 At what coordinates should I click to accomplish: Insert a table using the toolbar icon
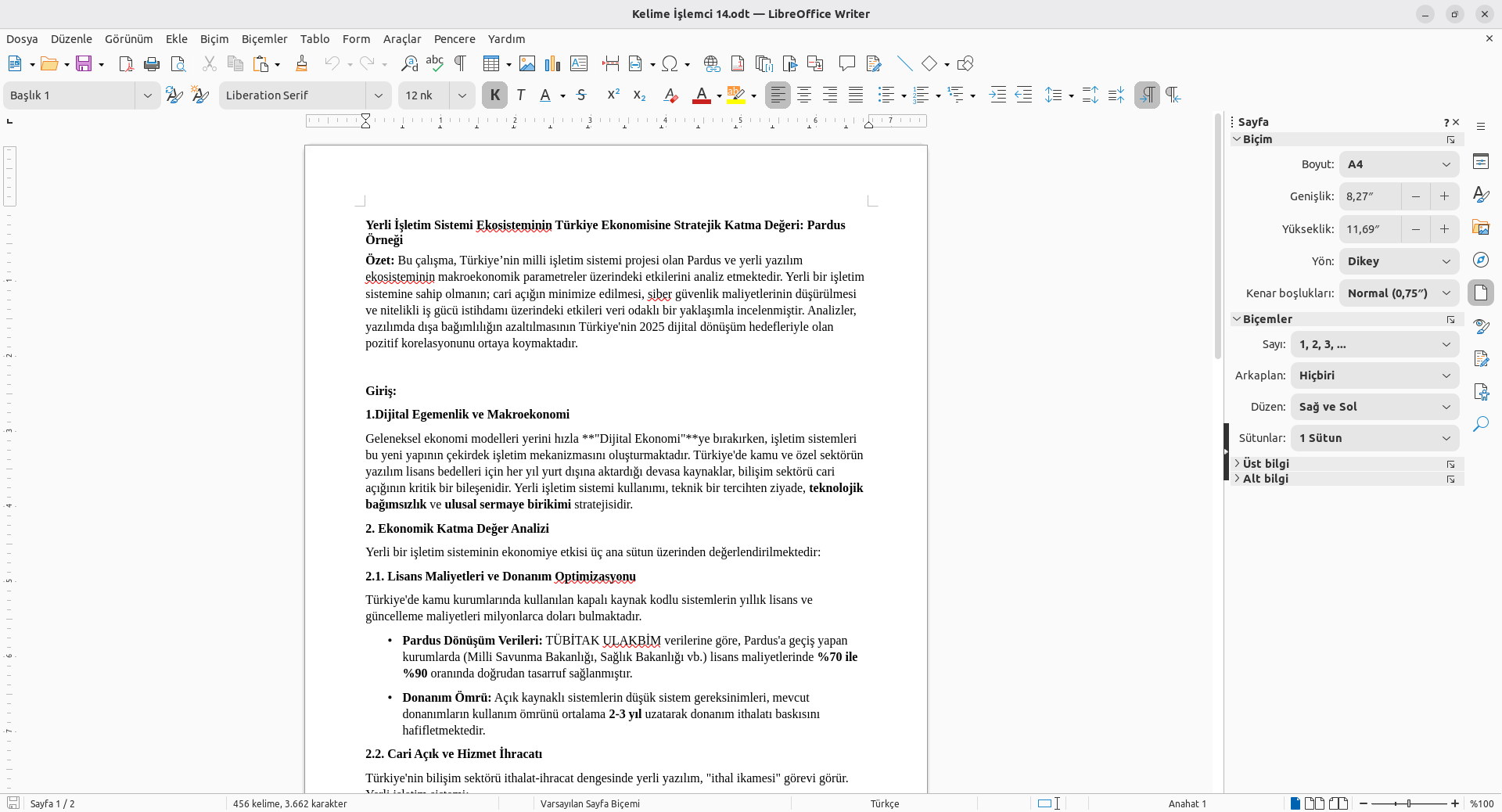point(490,64)
